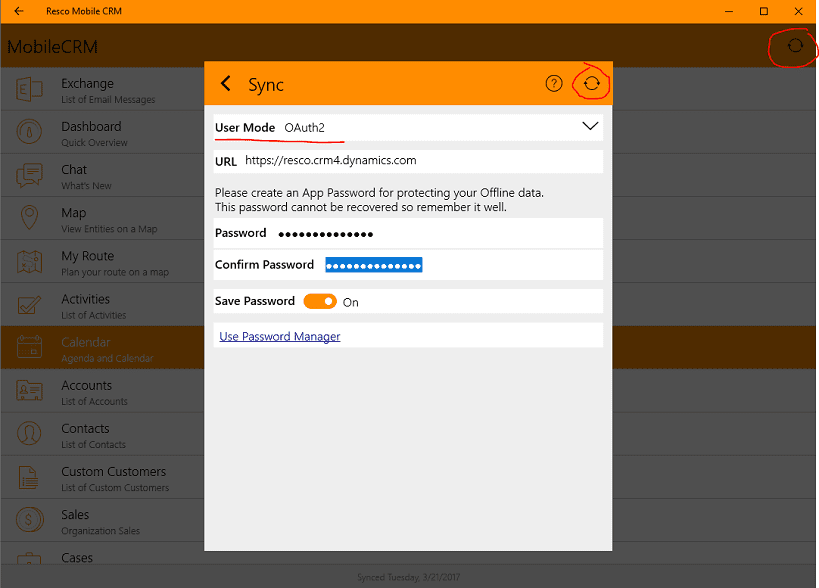
Task: Expand the User Mode dropdown arrow
Action: (590, 126)
